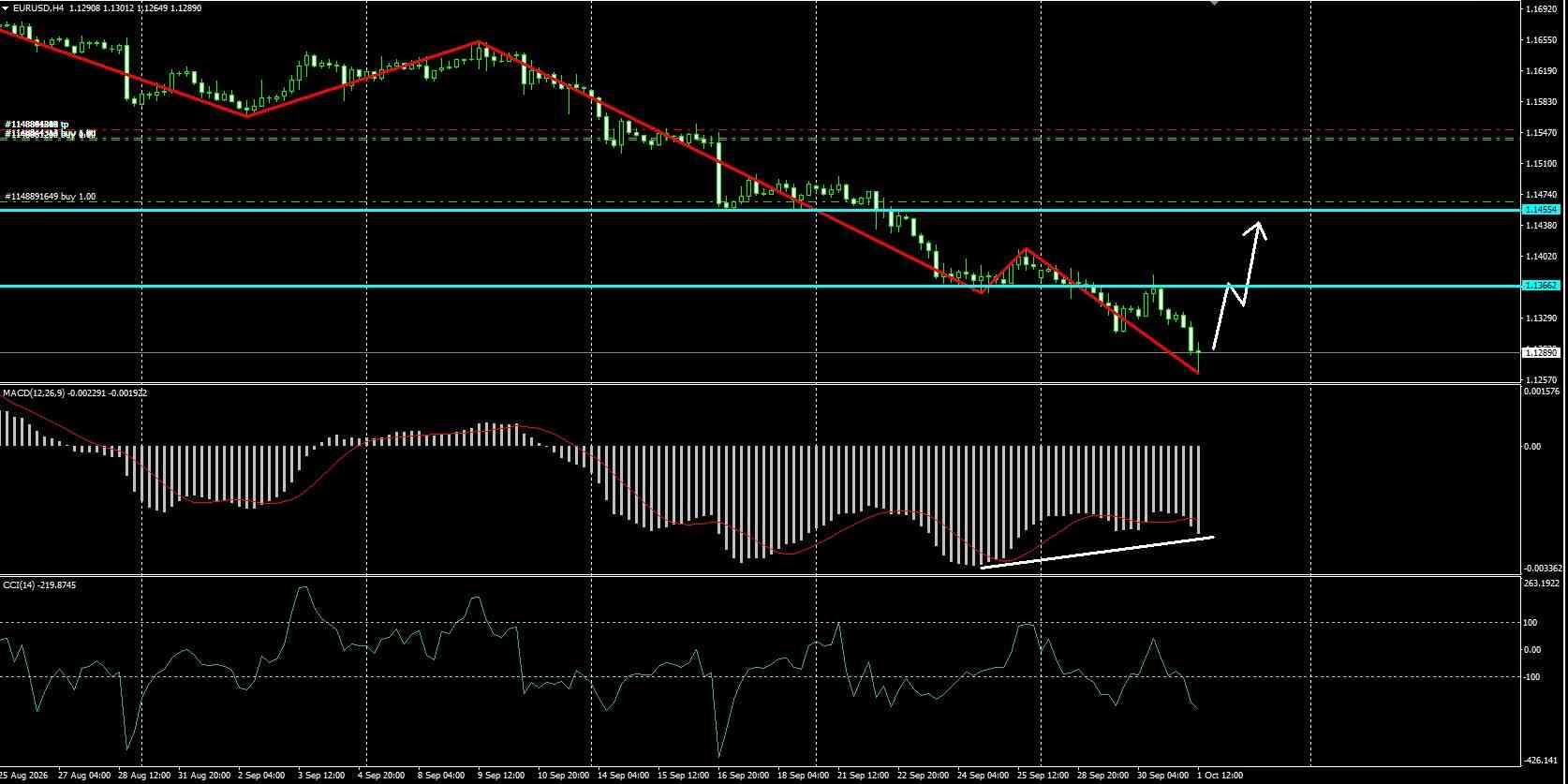Click the 1.13662 cyan price label

1540,286
